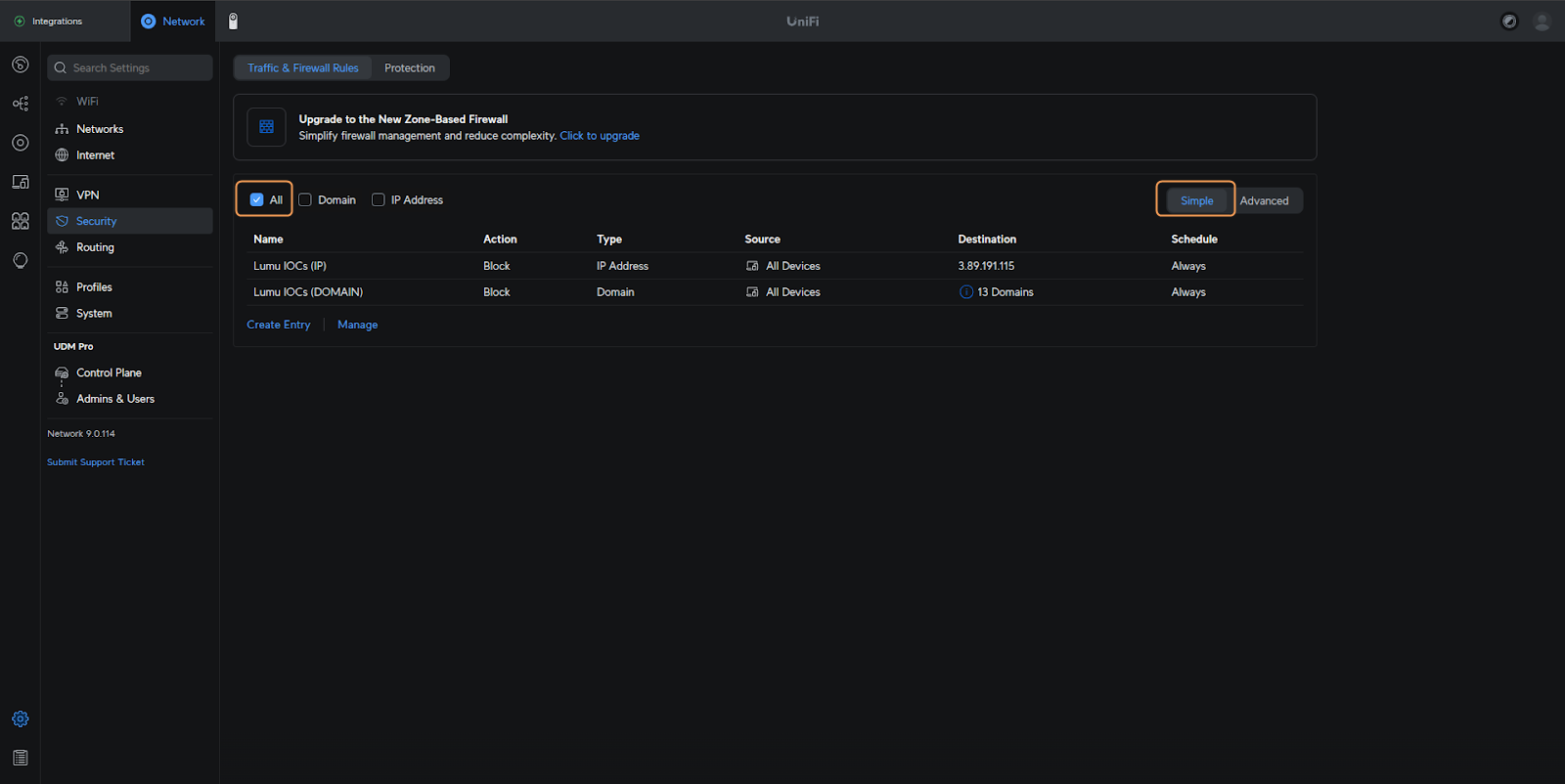The image size is (1565, 784).
Task: Switch to Advanced view mode
Action: coord(1264,200)
